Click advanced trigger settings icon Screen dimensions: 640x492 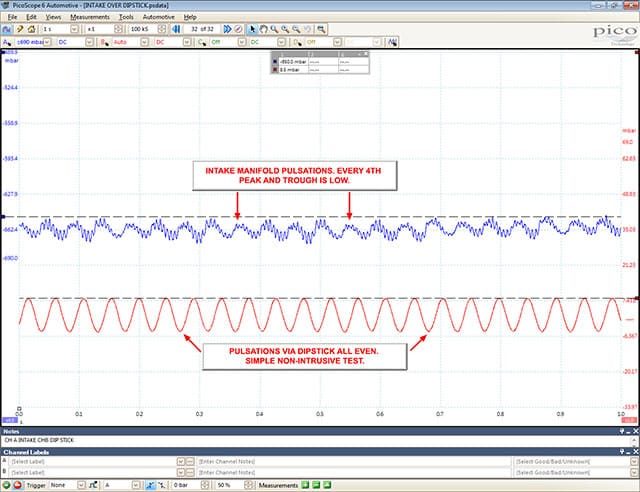coord(93,485)
